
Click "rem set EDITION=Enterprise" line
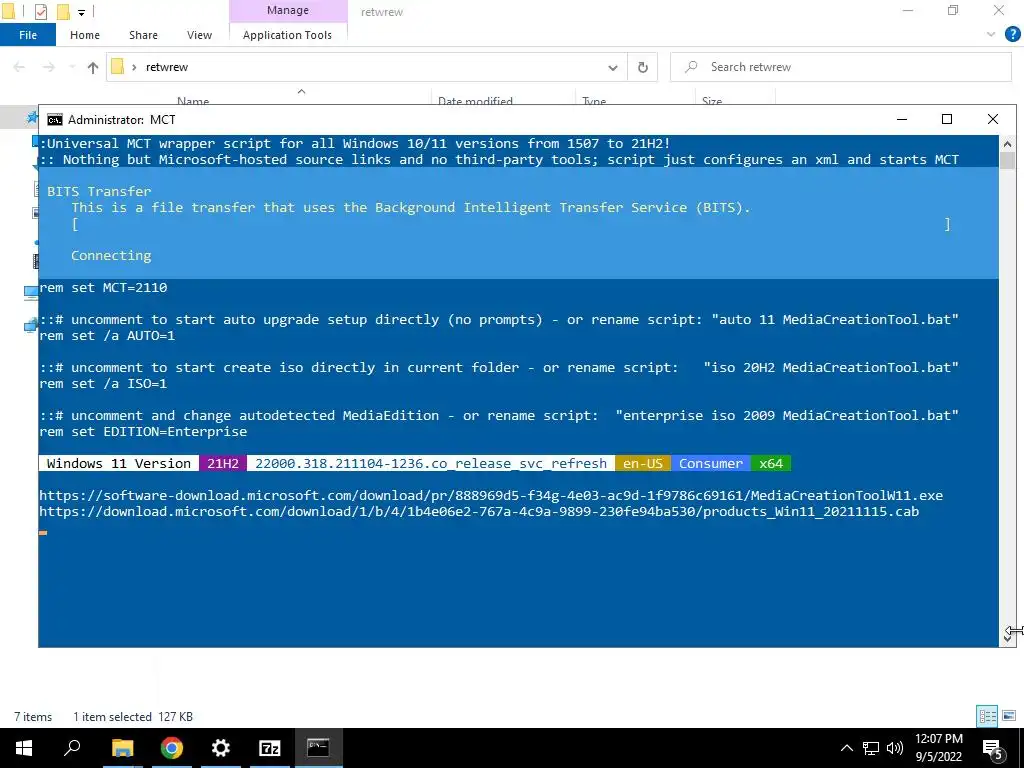point(143,432)
